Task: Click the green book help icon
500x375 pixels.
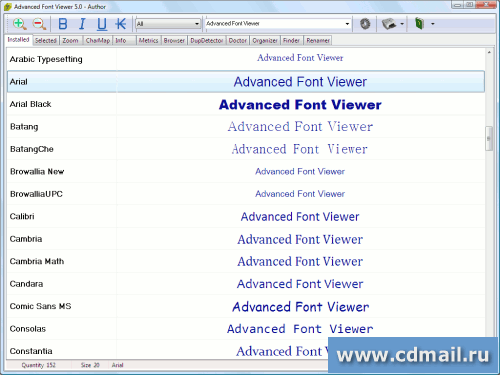Action: [419, 24]
